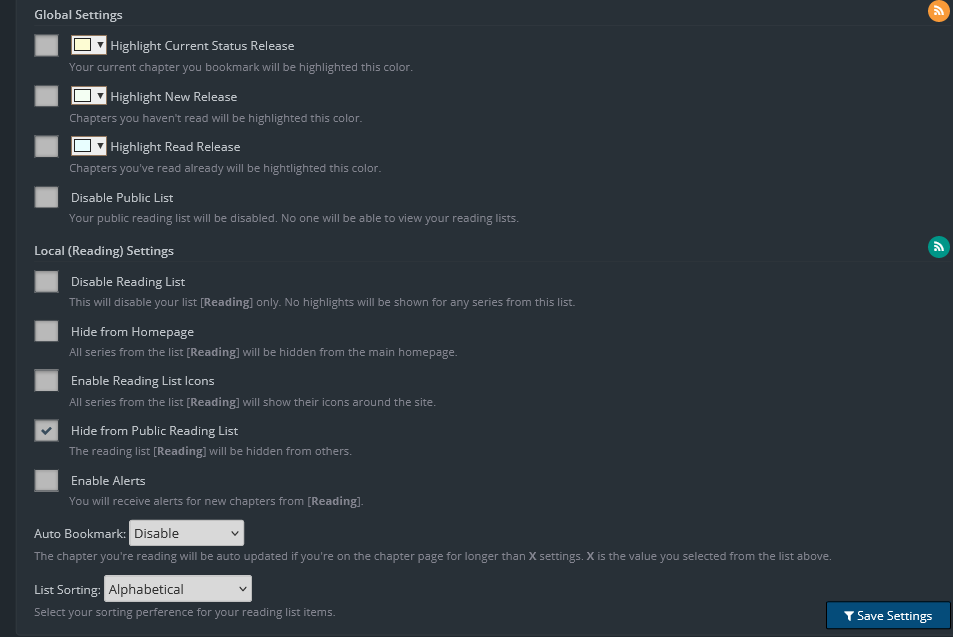Image resolution: width=953 pixels, height=637 pixels.
Task: Enable Hide from Homepage checkbox
Action: point(46,331)
